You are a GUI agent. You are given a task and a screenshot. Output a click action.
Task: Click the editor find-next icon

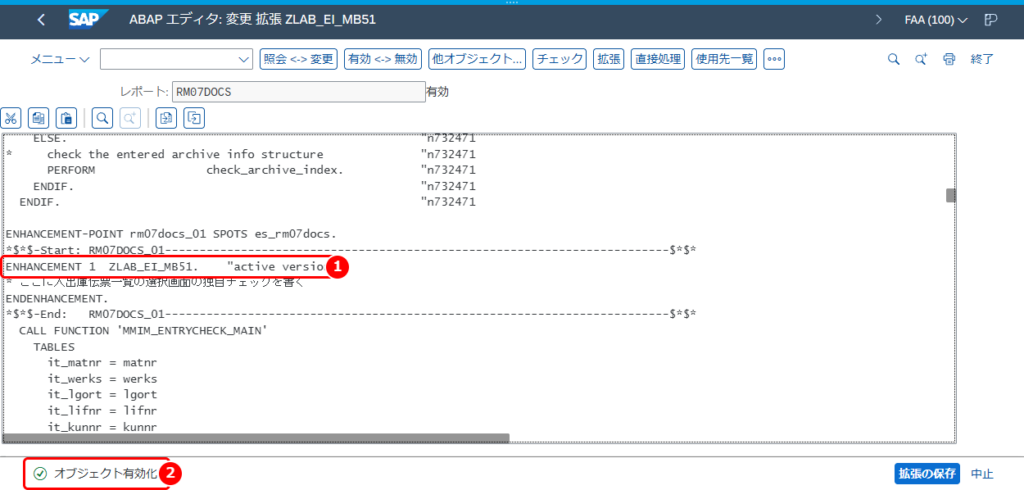click(x=130, y=118)
